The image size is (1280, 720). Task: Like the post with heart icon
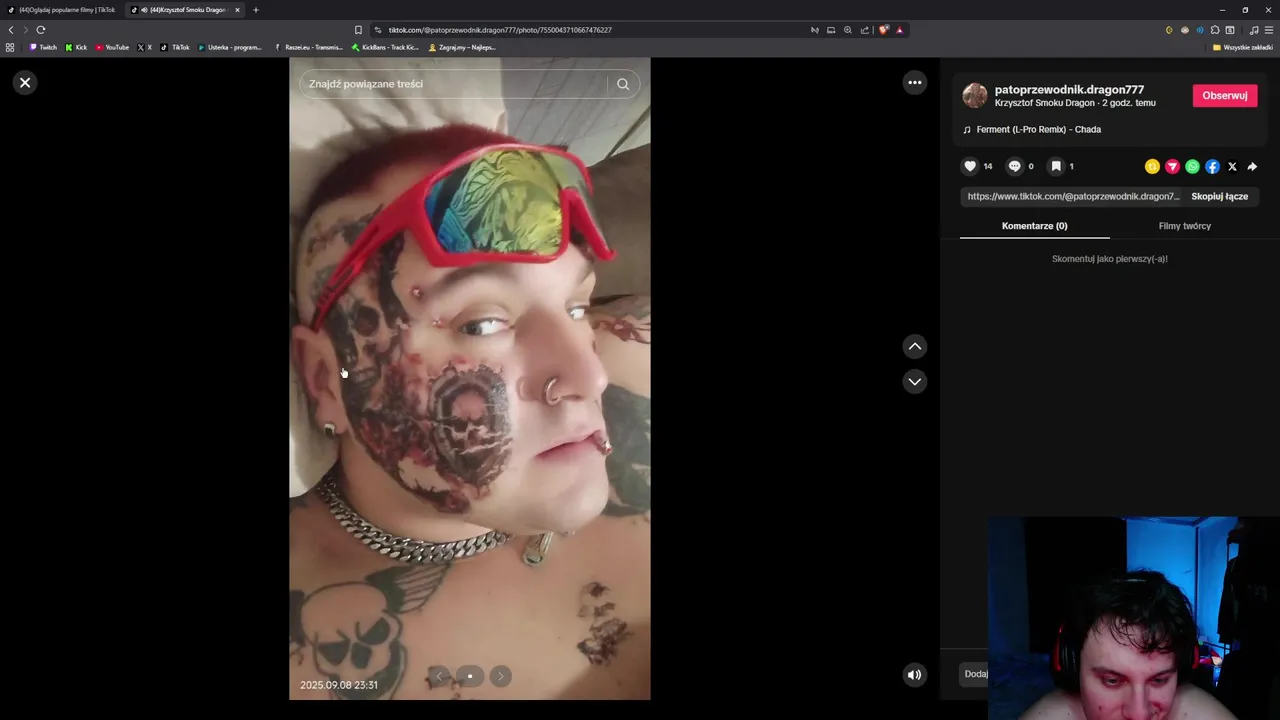click(969, 166)
